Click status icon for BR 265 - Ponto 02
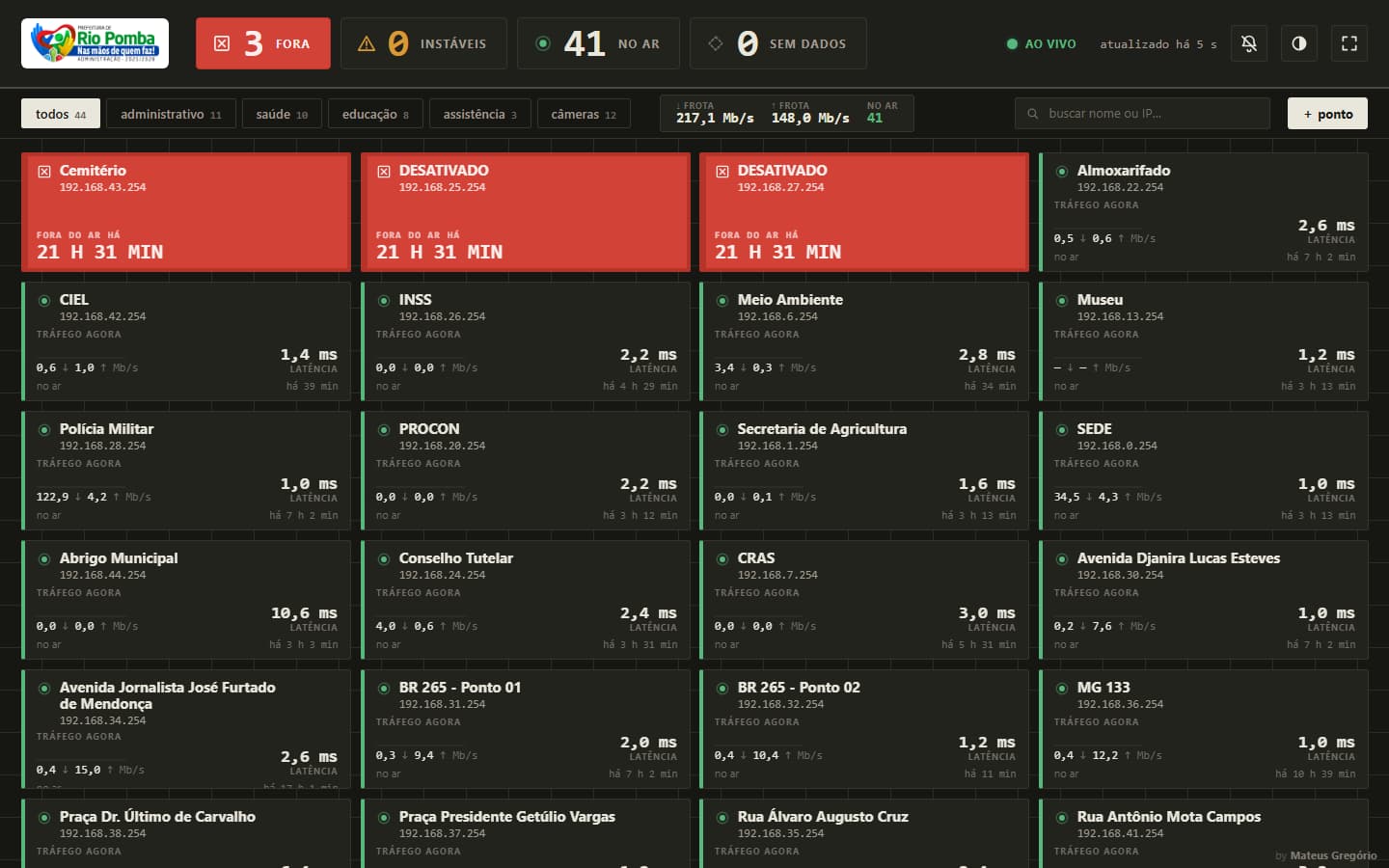 point(722,688)
